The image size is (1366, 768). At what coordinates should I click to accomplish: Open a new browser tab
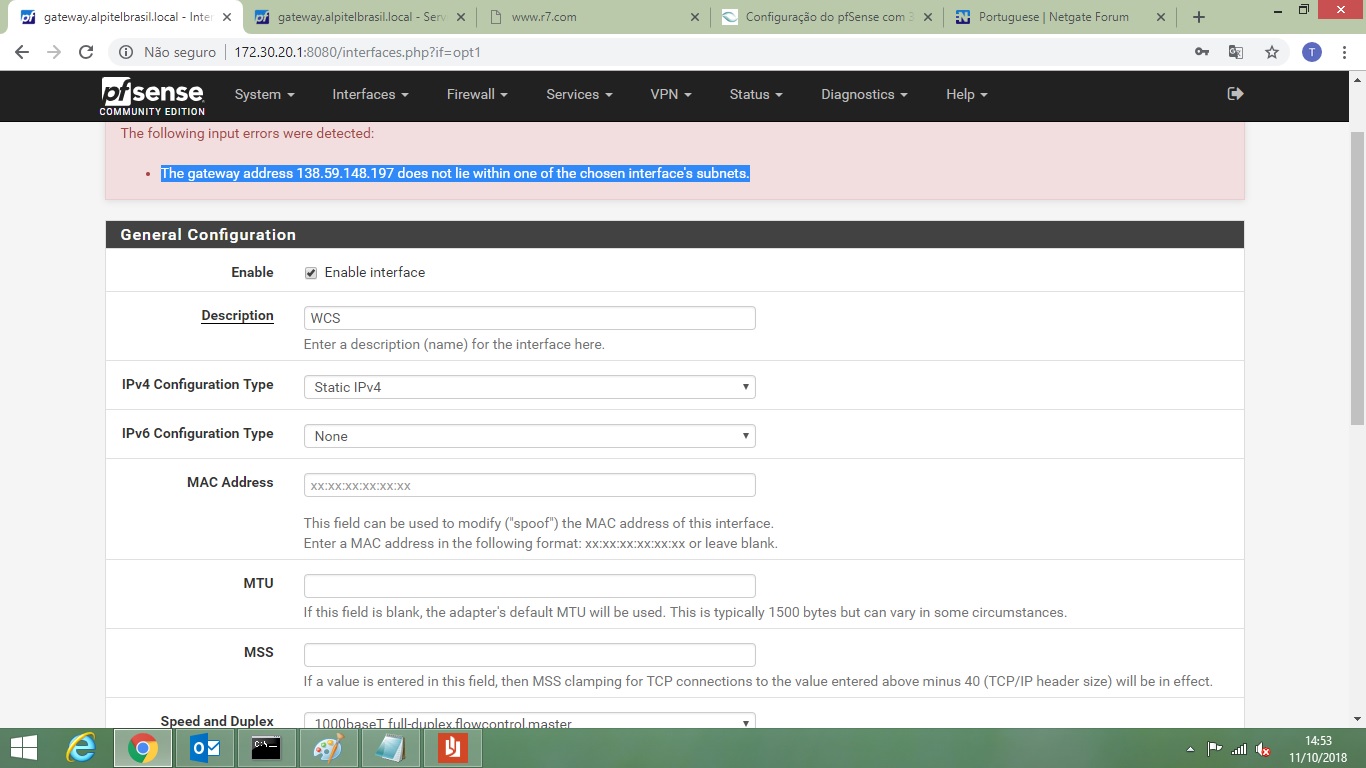pos(1199,17)
